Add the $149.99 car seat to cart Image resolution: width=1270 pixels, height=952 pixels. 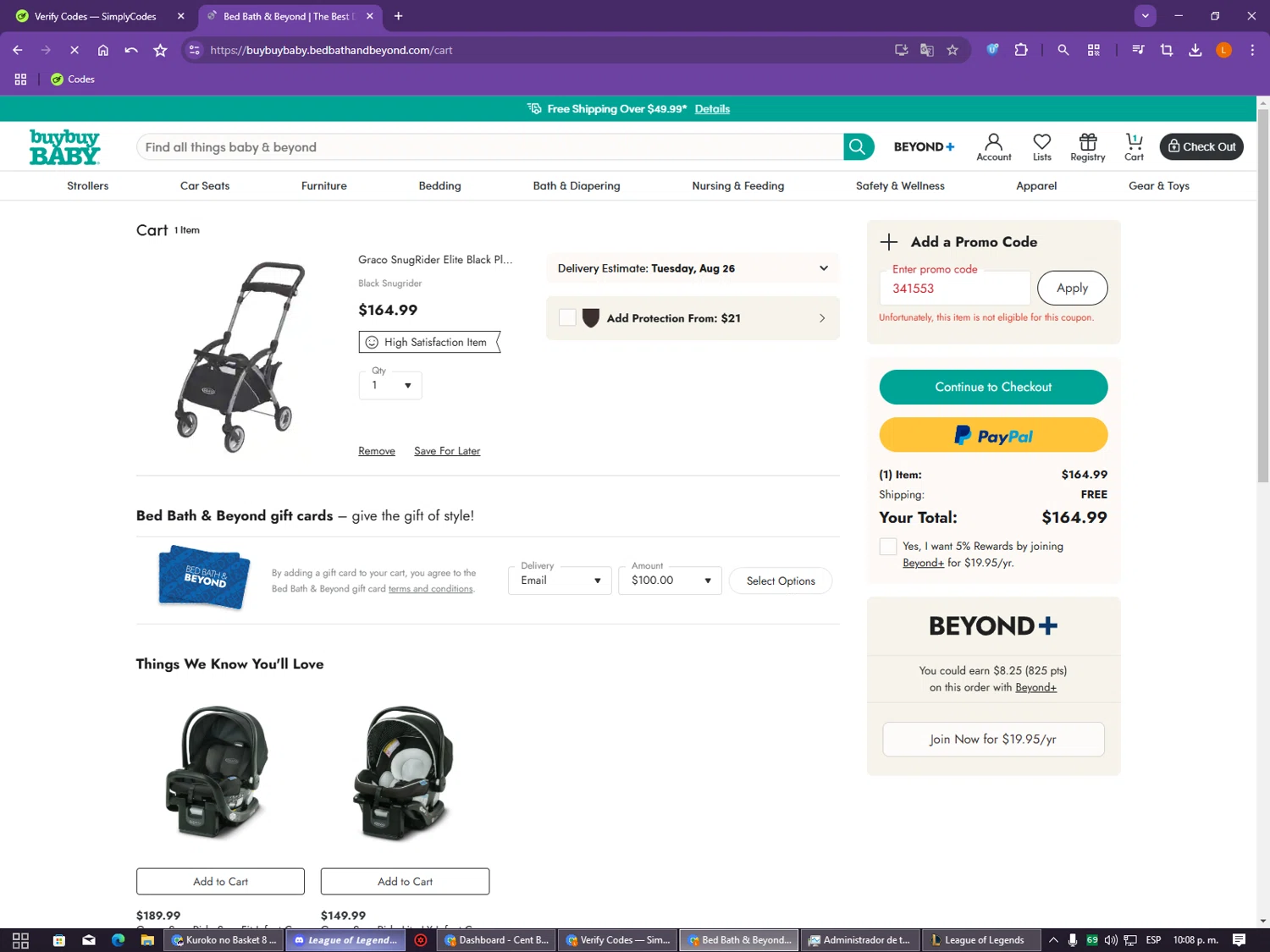tap(405, 881)
